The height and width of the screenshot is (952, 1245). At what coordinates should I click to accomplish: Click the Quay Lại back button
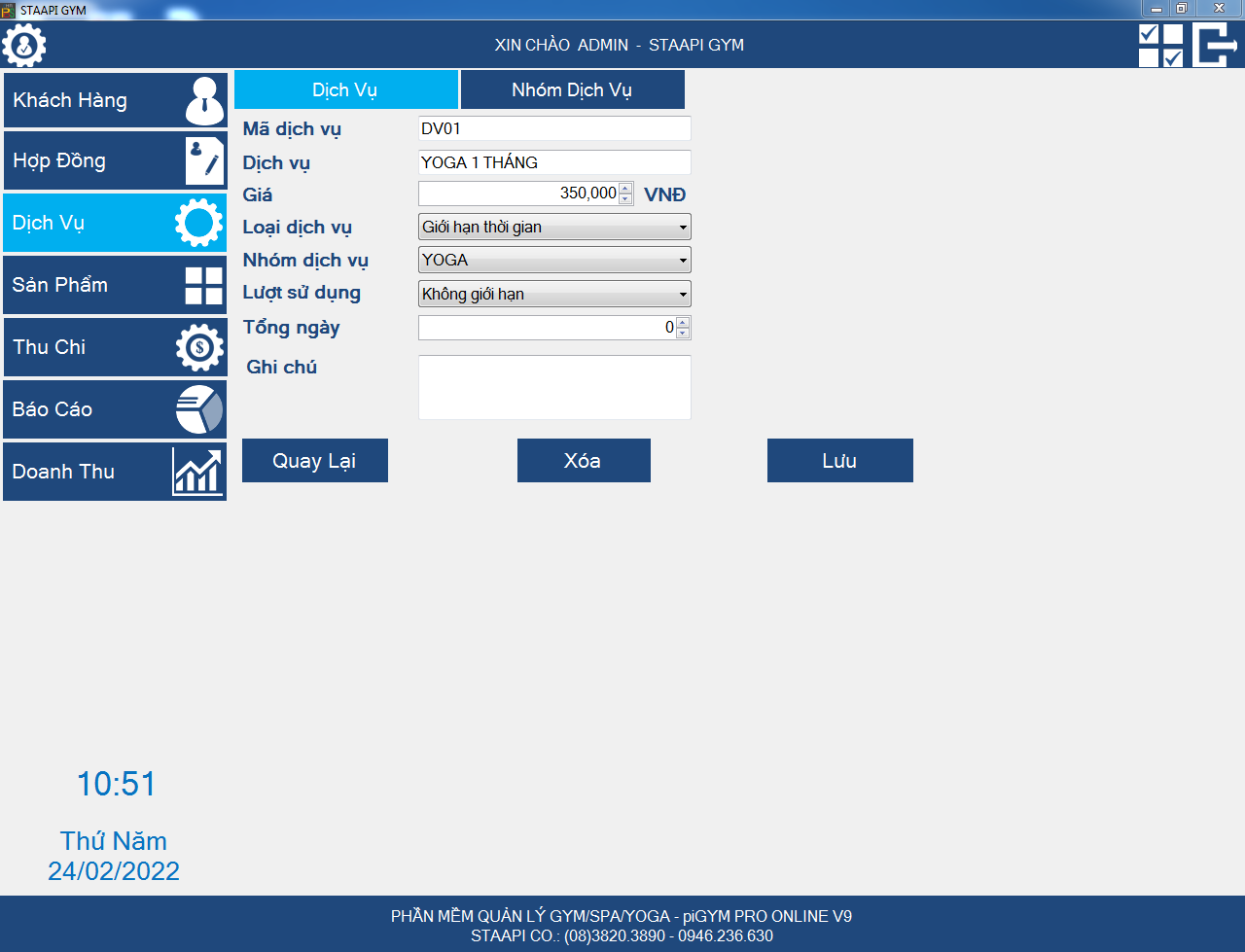coord(314,461)
